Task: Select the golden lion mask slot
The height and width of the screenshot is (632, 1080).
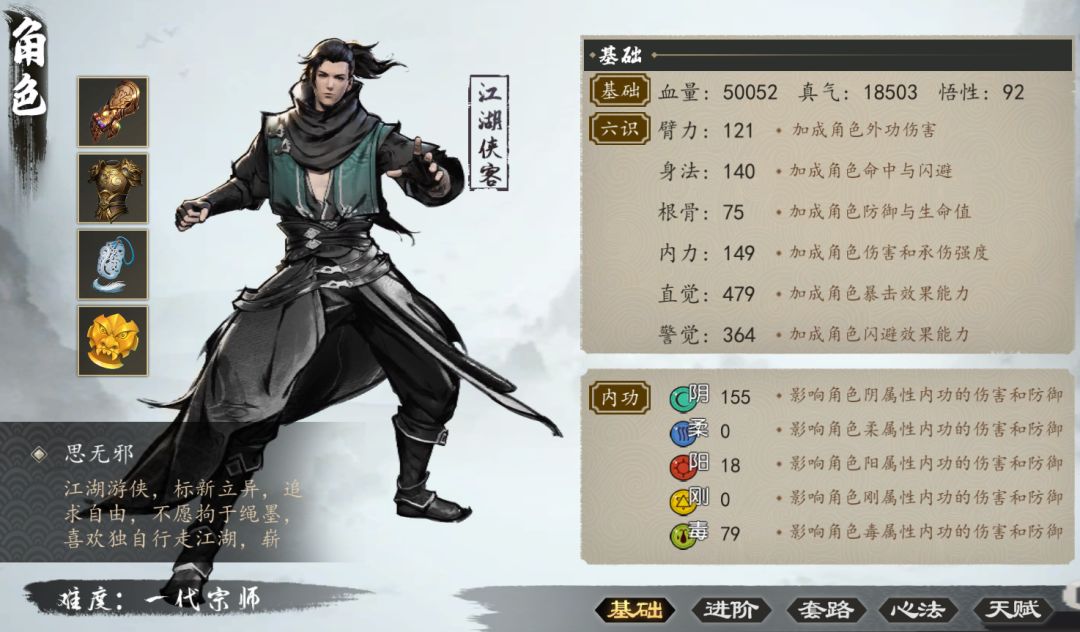Action: [112, 341]
